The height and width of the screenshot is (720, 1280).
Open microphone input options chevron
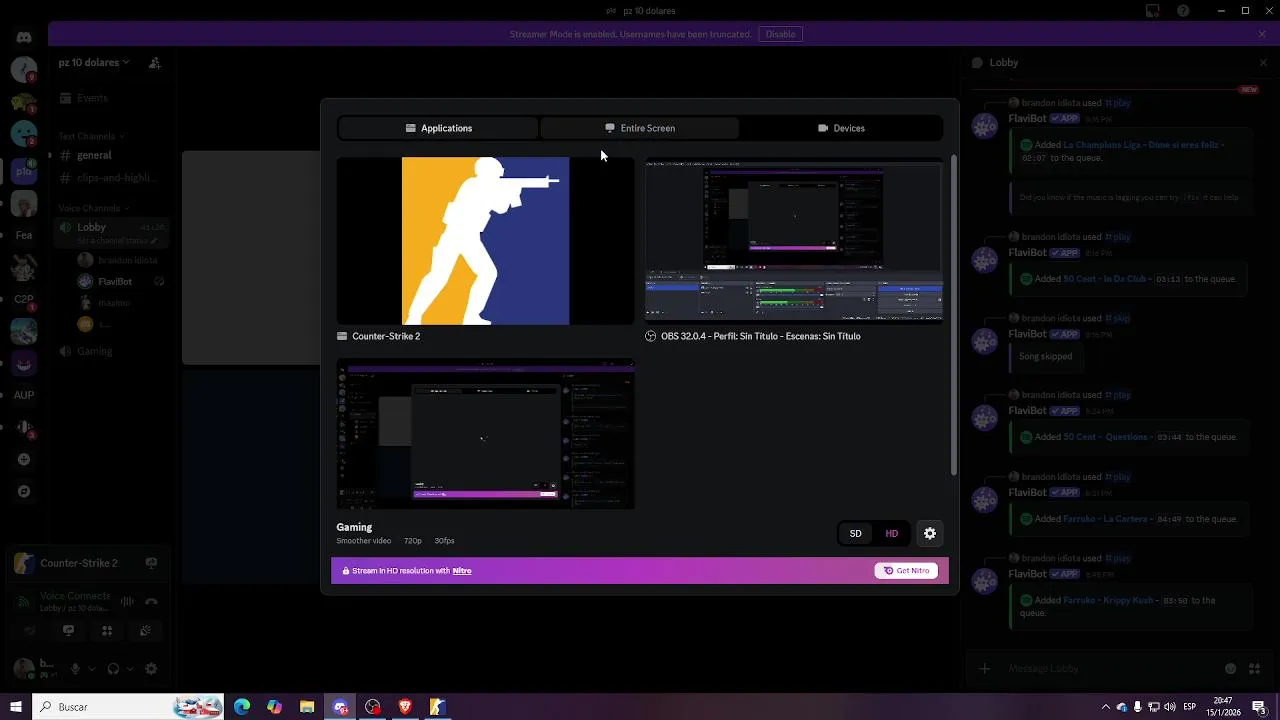(92, 669)
